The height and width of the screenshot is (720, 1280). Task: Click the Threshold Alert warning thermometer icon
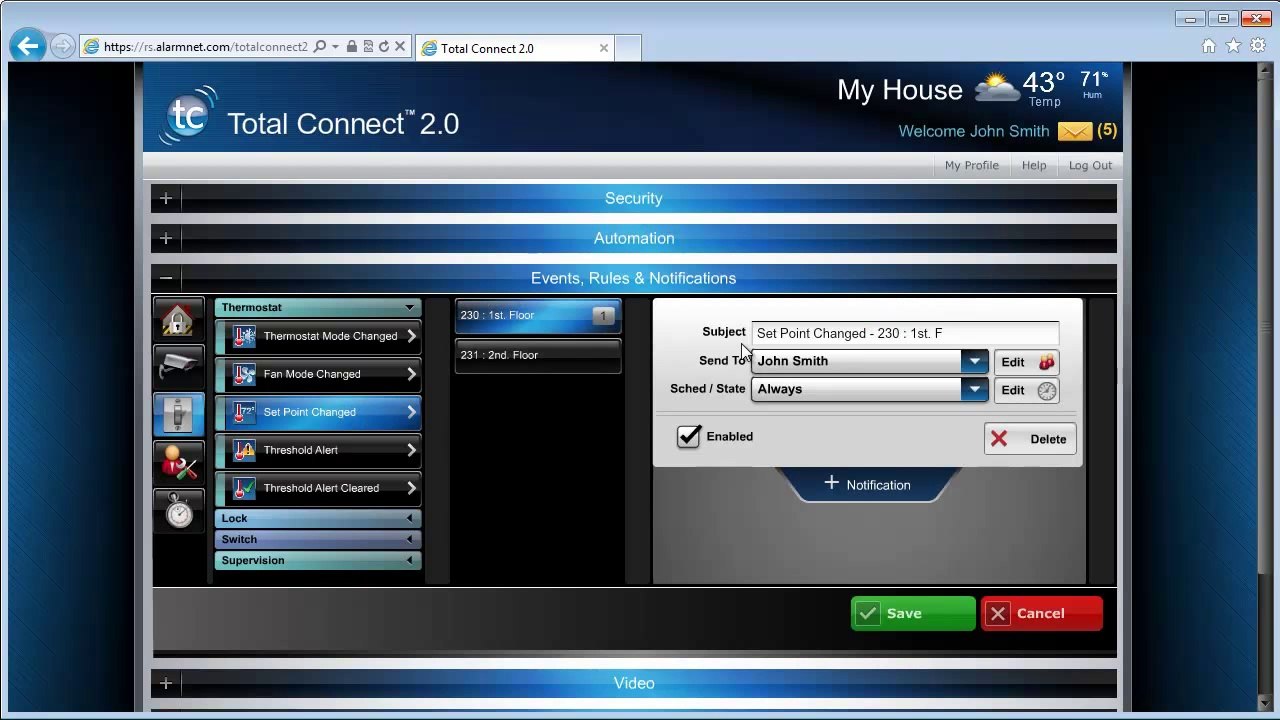click(244, 450)
